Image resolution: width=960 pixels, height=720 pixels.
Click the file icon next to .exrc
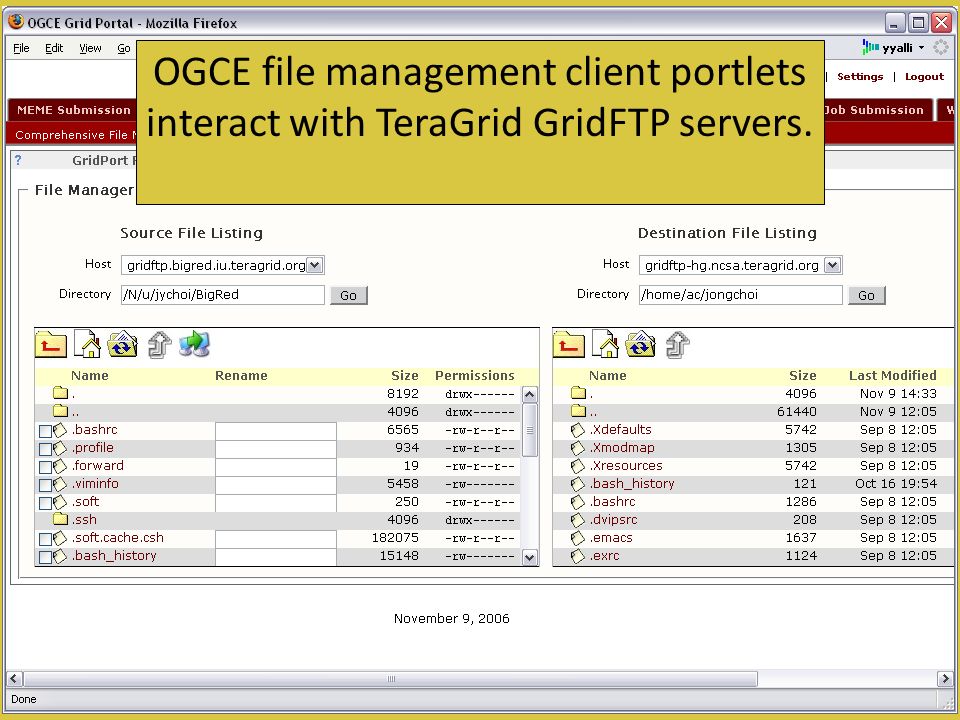(x=577, y=556)
